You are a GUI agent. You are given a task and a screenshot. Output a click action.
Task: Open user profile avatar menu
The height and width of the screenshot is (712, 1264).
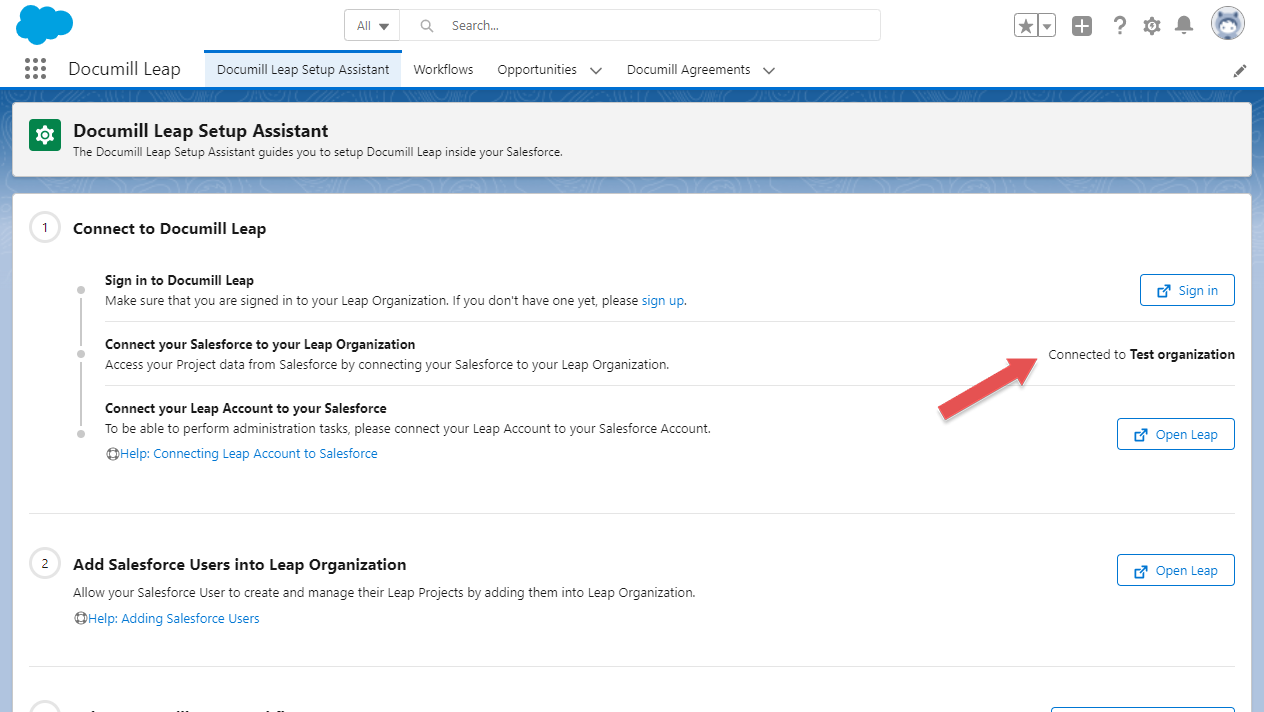coord(1227,24)
